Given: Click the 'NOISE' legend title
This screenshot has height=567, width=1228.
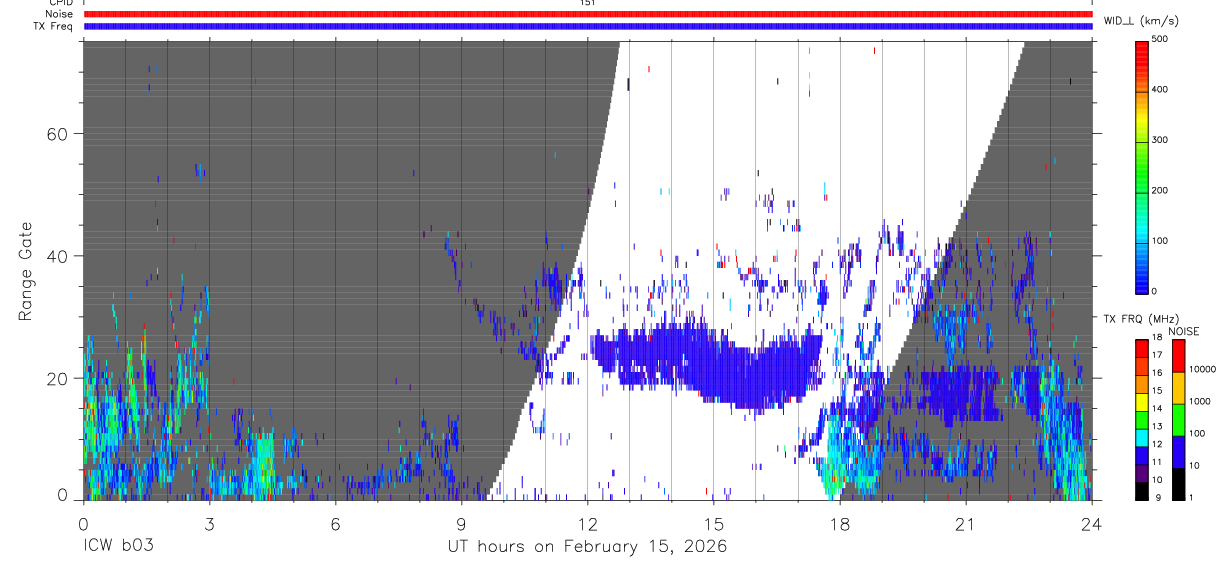Looking at the screenshot, I should click(x=1184, y=331).
